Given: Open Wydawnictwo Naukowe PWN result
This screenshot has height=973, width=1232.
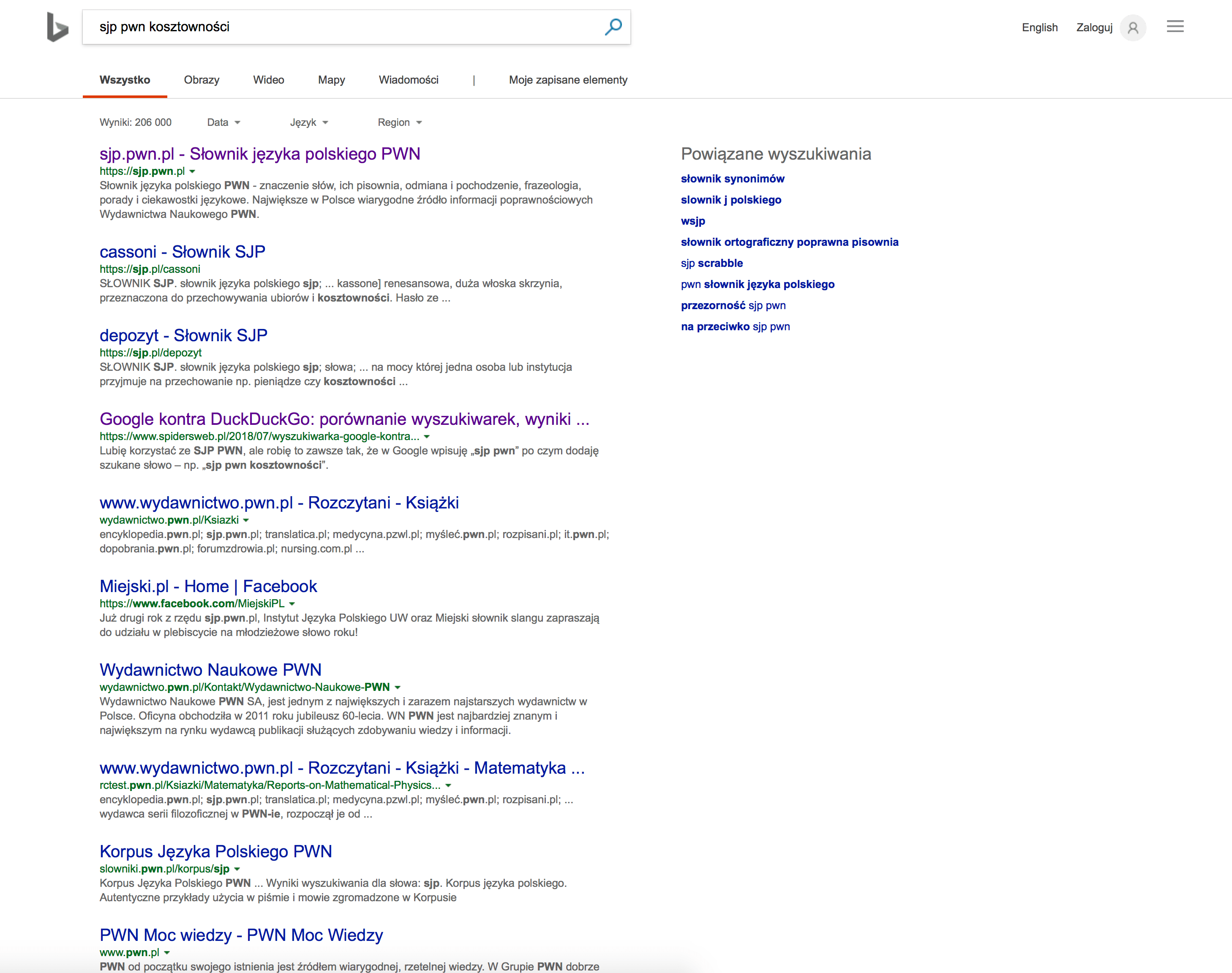Looking at the screenshot, I should (x=211, y=670).
